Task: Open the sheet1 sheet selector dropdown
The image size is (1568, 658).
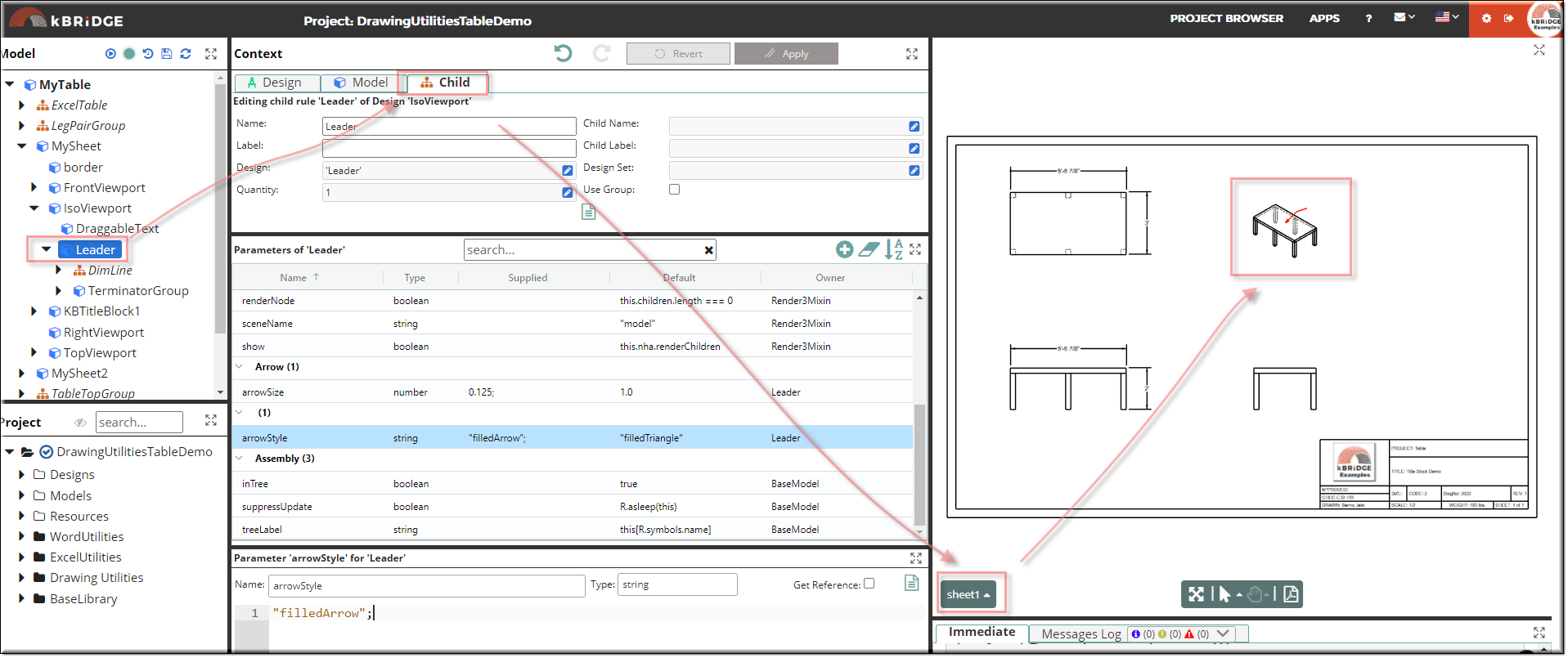Action: 968,594
